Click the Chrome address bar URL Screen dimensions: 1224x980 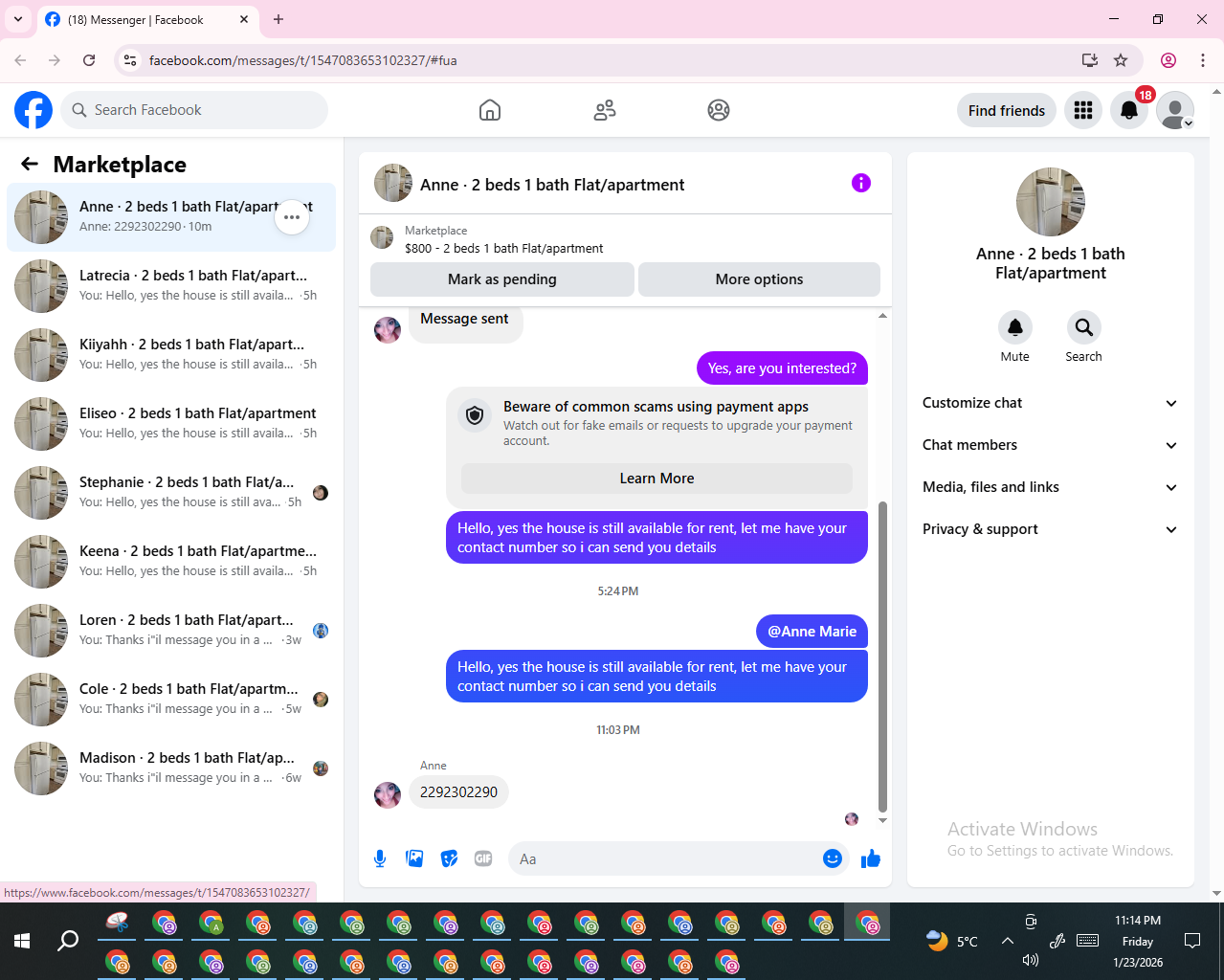coord(303,60)
